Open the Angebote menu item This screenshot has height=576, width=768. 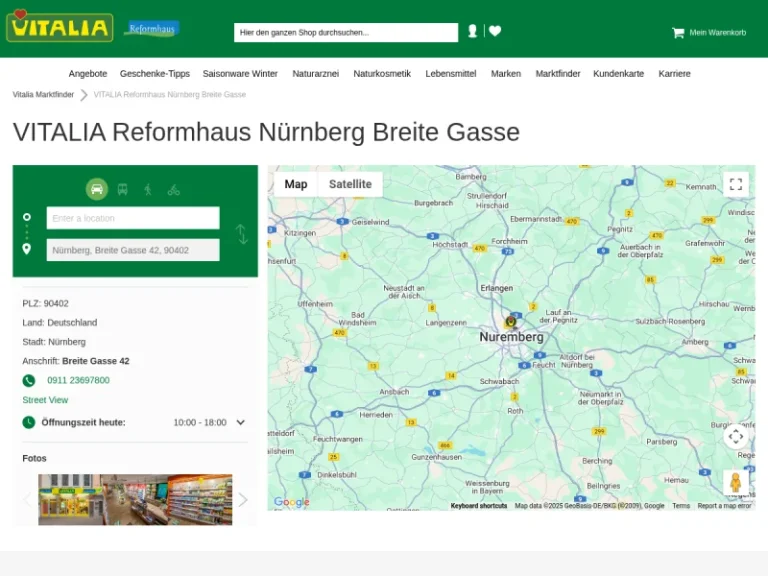(88, 74)
